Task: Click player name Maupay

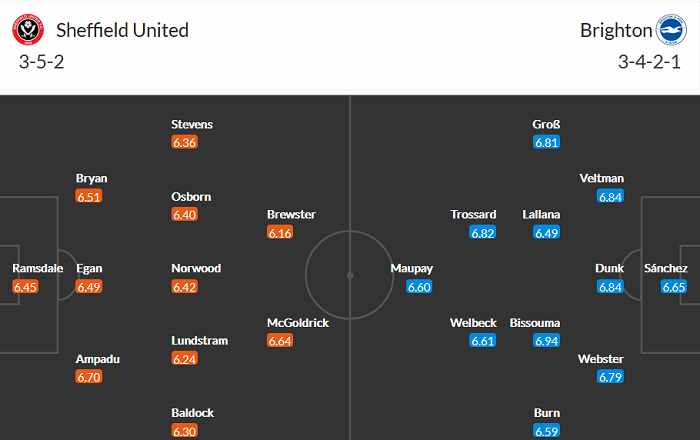Action: pos(410,269)
